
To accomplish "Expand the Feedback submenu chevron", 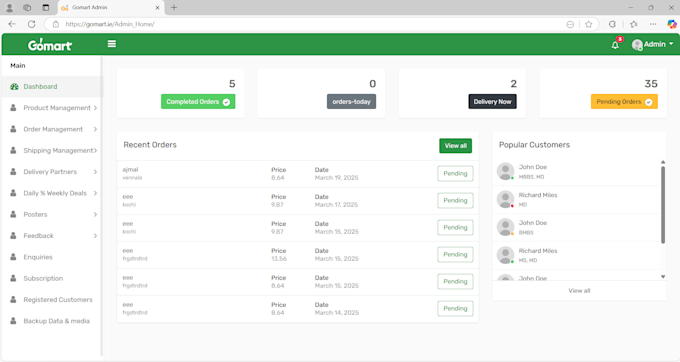I will point(95,235).
